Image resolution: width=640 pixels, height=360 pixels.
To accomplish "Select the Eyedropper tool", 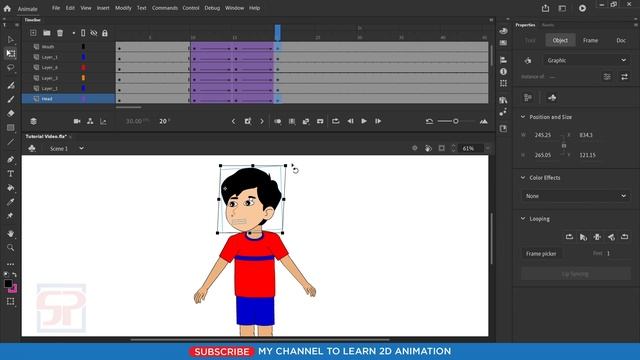I will coord(11,202).
